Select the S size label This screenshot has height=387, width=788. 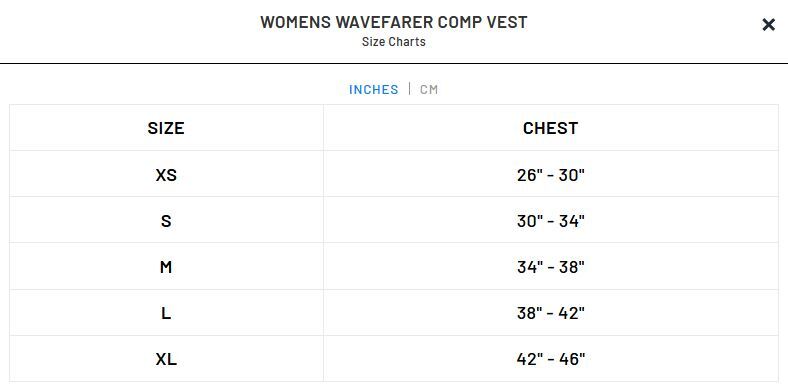166,221
